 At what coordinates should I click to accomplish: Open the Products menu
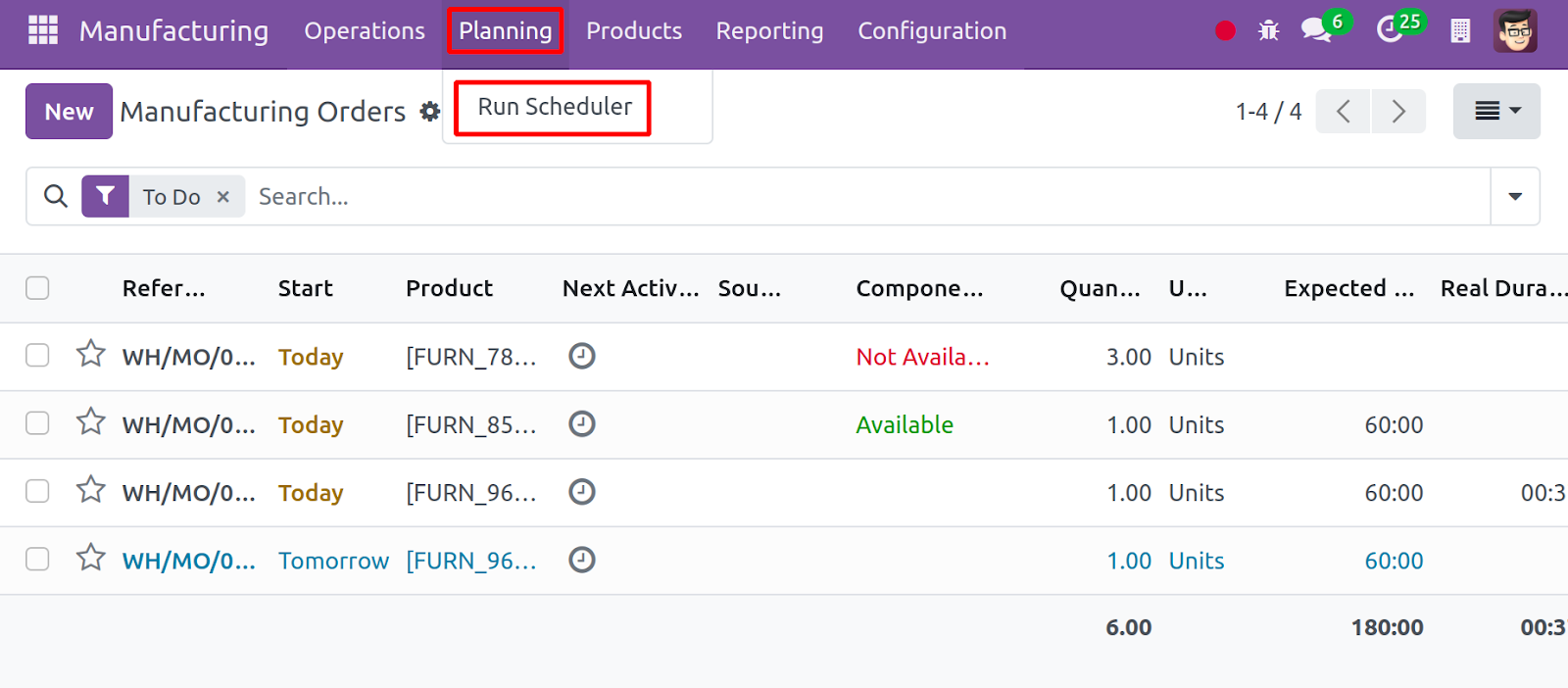[634, 31]
